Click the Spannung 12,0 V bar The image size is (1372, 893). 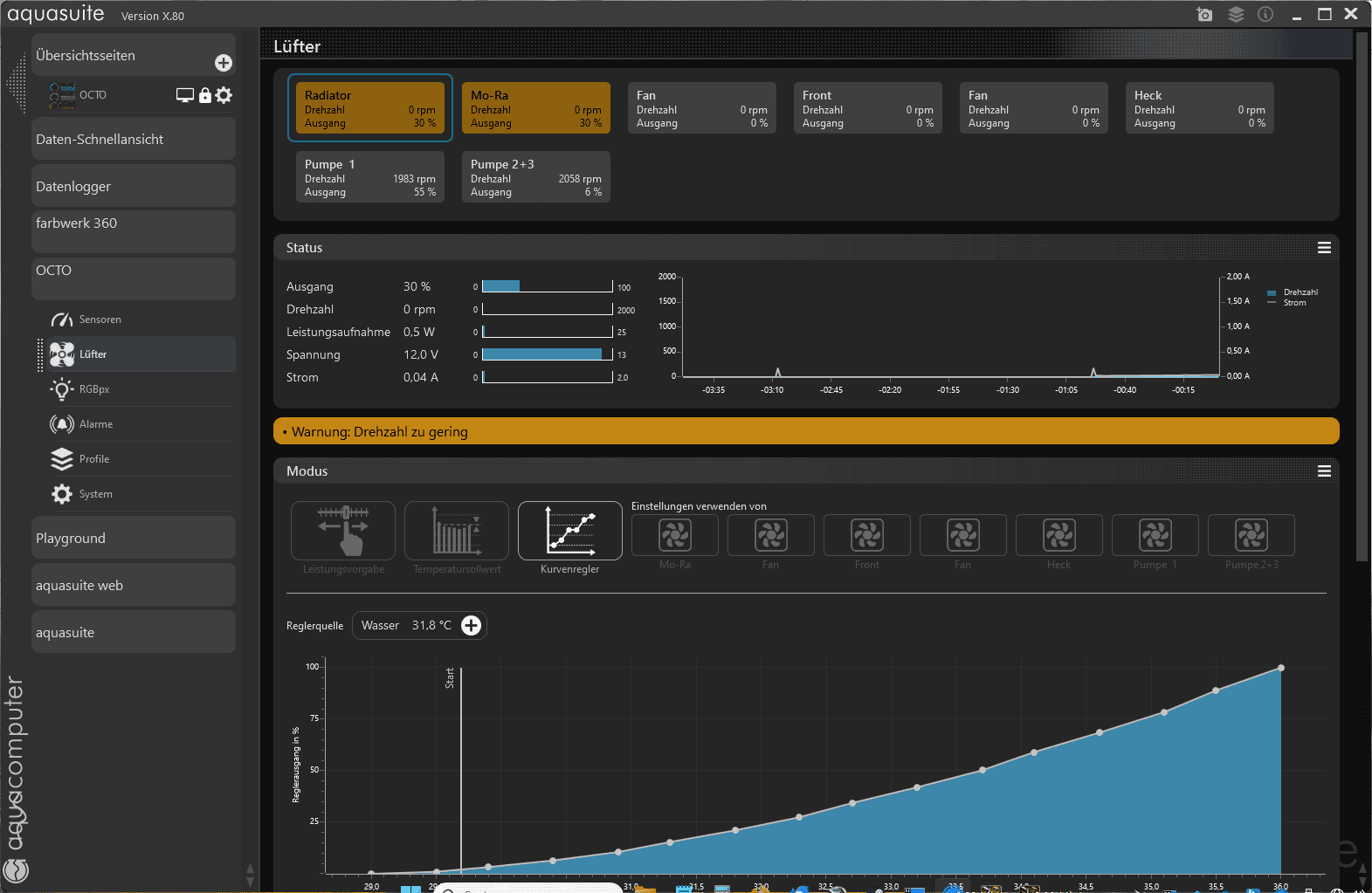(x=548, y=354)
